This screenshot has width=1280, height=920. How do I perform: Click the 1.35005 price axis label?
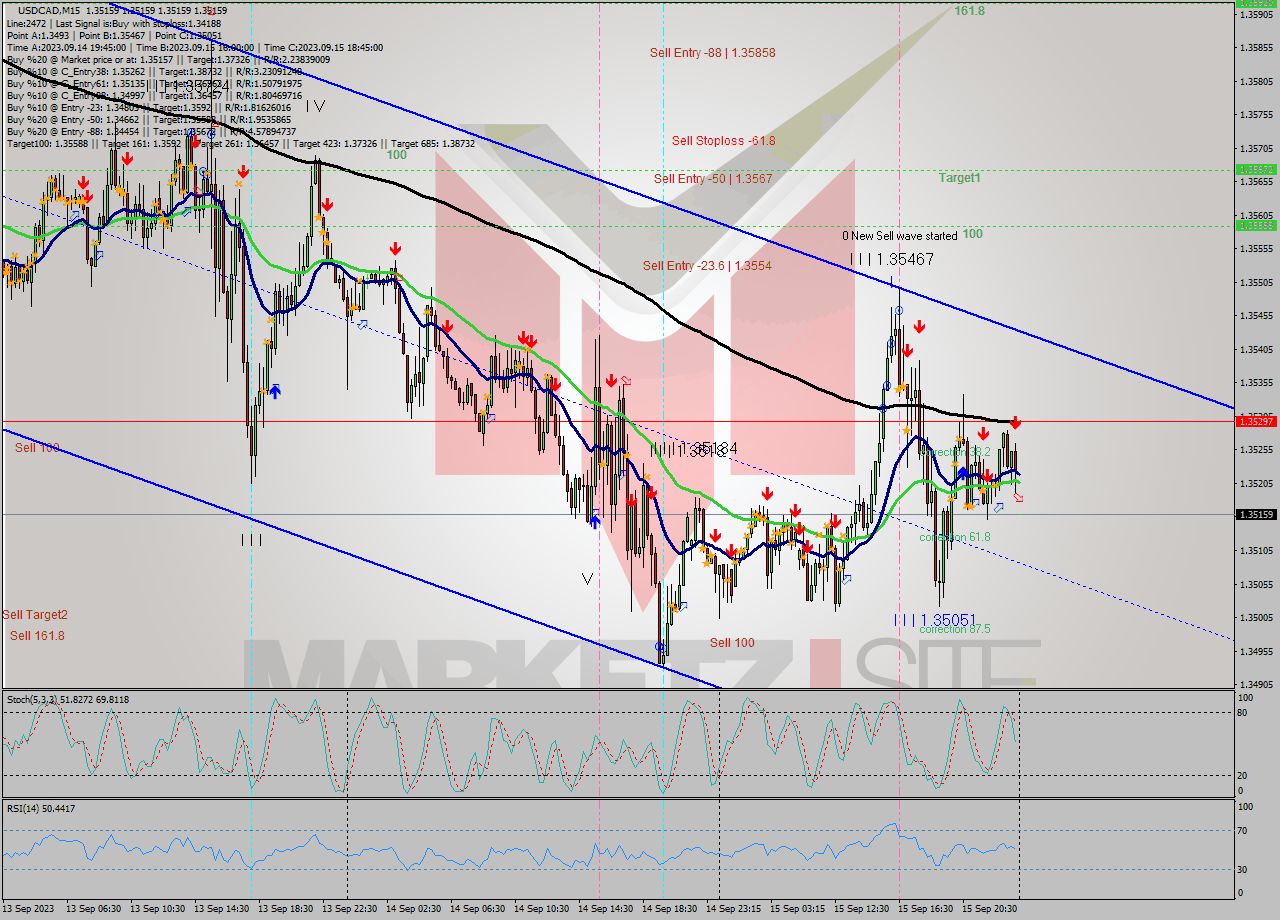coord(1256,618)
